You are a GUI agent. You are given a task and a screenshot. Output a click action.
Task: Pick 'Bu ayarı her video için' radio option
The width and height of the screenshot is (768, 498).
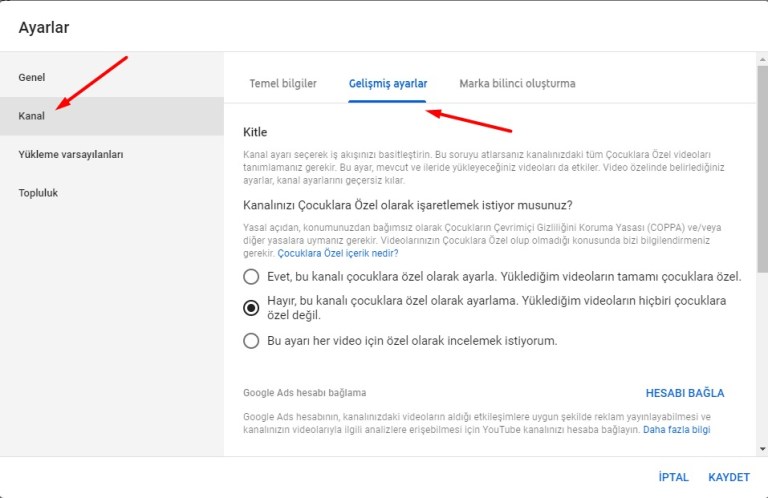point(252,341)
